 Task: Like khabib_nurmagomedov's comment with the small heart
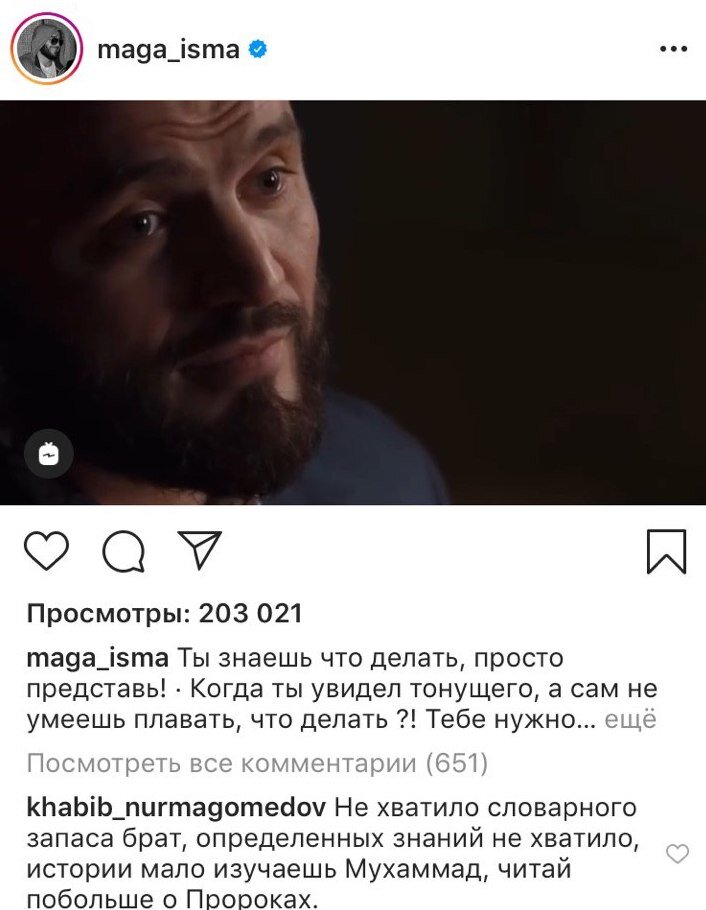pyautogui.click(x=677, y=854)
